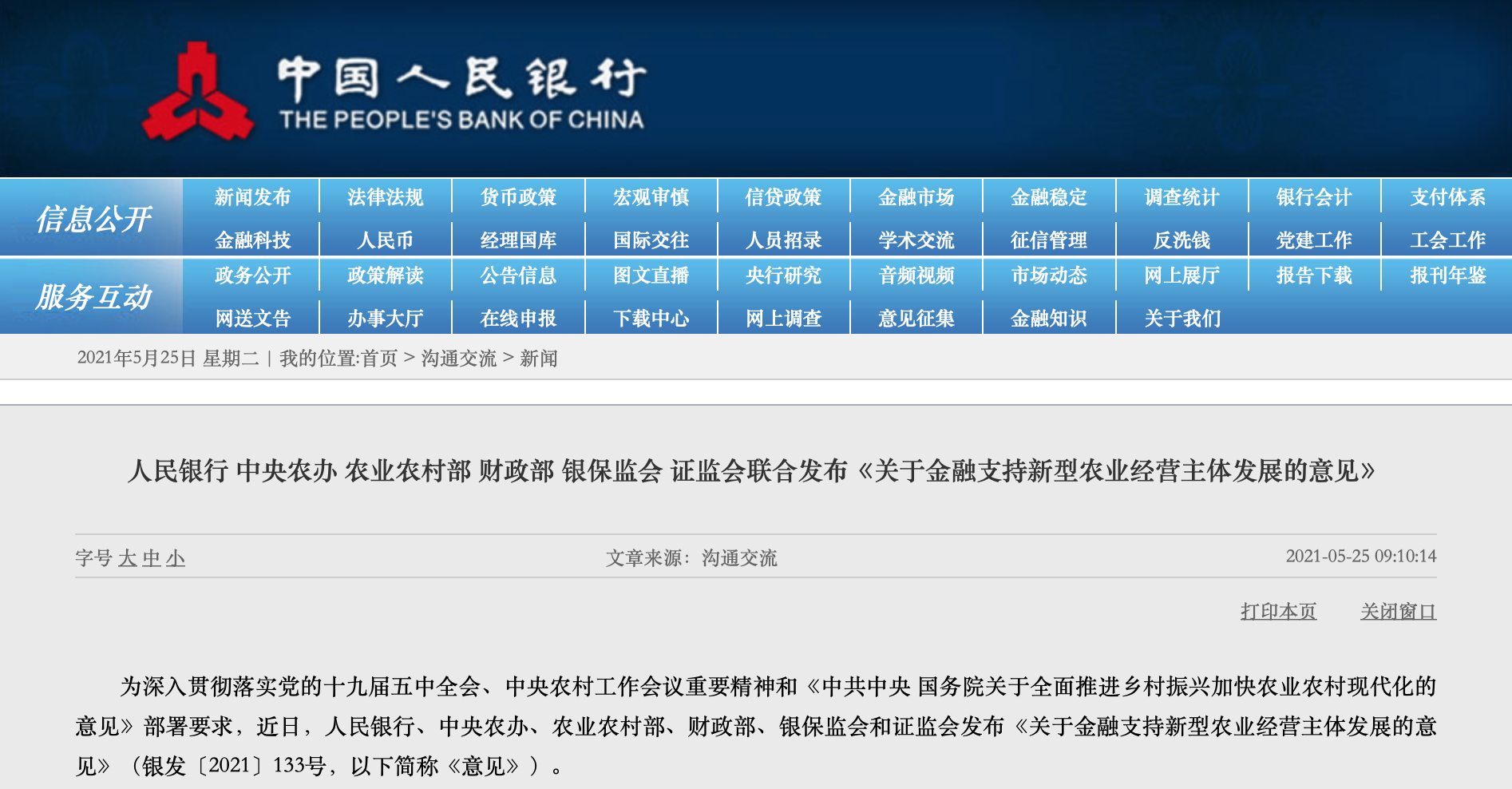Viewport: 1512px width, 789px height.
Task: Open 学术交流 navigation item
Action: click(x=916, y=240)
